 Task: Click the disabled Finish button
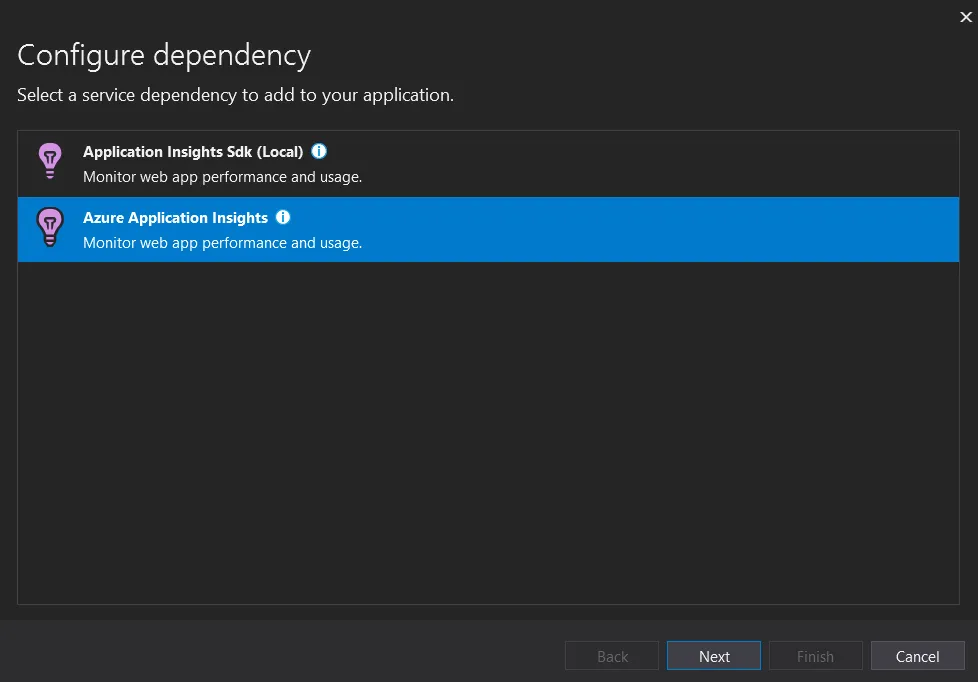pos(815,656)
